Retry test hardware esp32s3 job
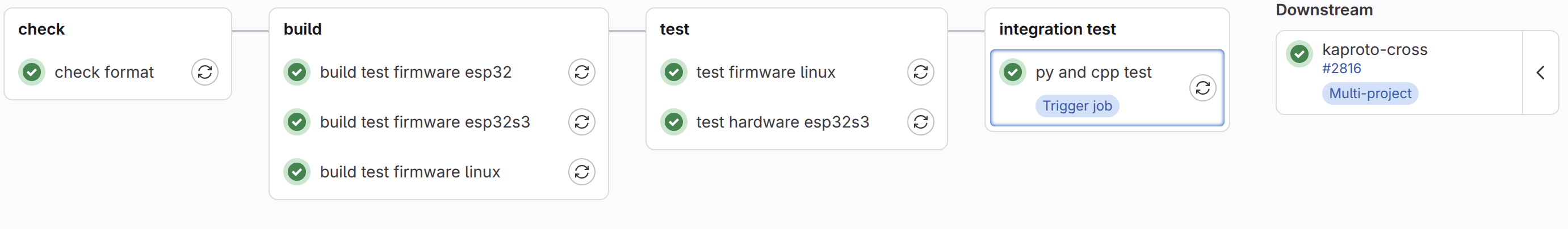The width and height of the screenshot is (1568, 229). (x=921, y=122)
